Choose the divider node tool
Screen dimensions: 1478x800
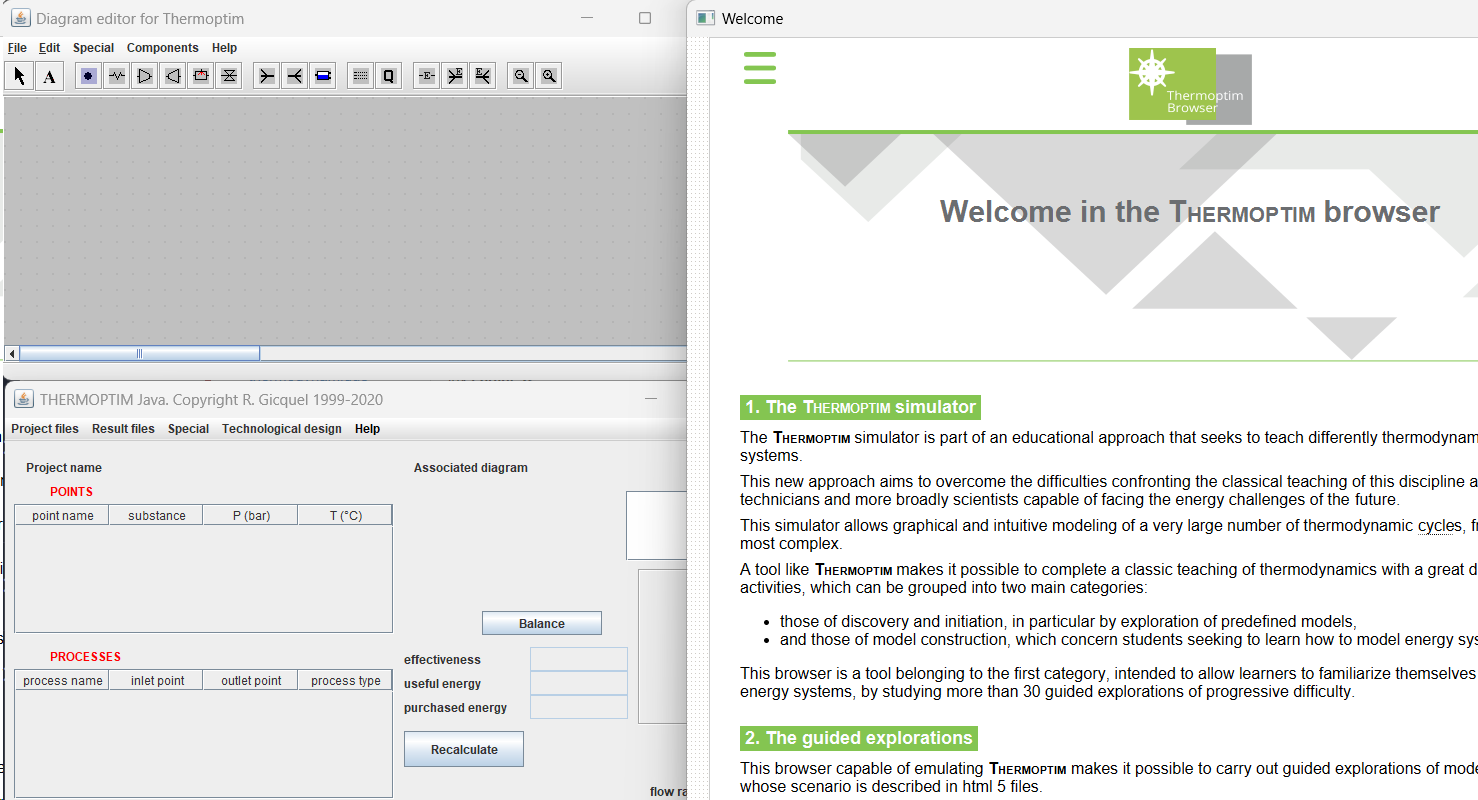294,76
